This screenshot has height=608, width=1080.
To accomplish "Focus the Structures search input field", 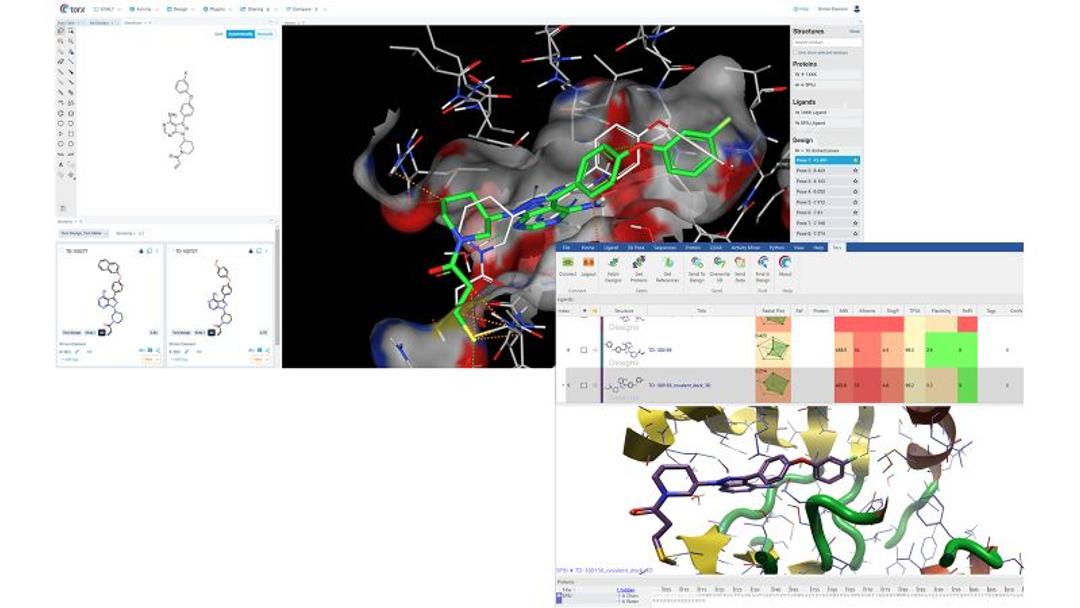I will coord(827,42).
